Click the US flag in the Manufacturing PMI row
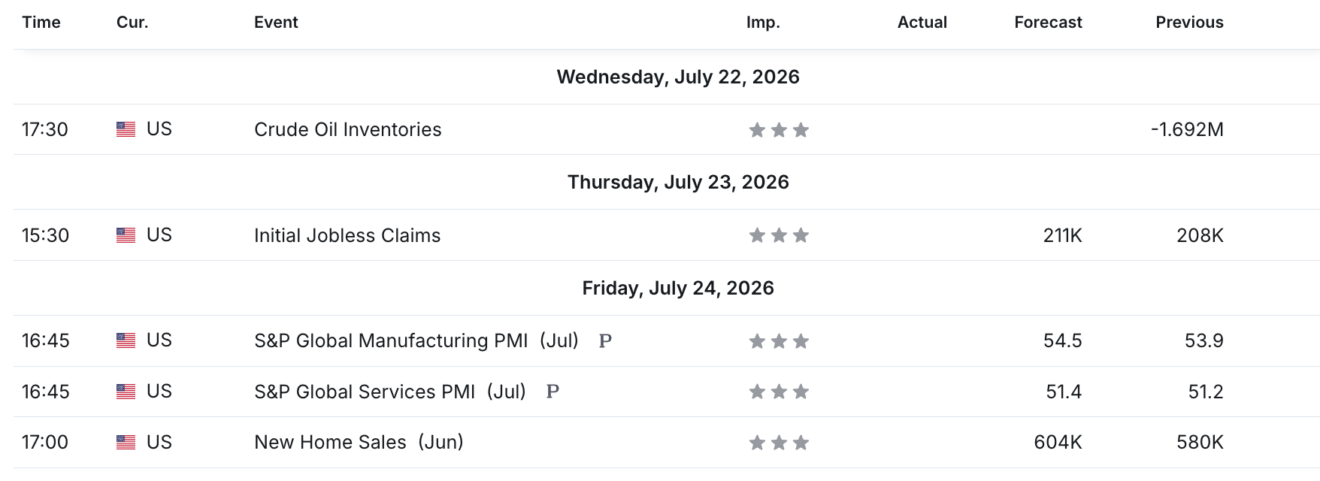Viewport: 1320px width, 481px height. click(x=126, y=341)
